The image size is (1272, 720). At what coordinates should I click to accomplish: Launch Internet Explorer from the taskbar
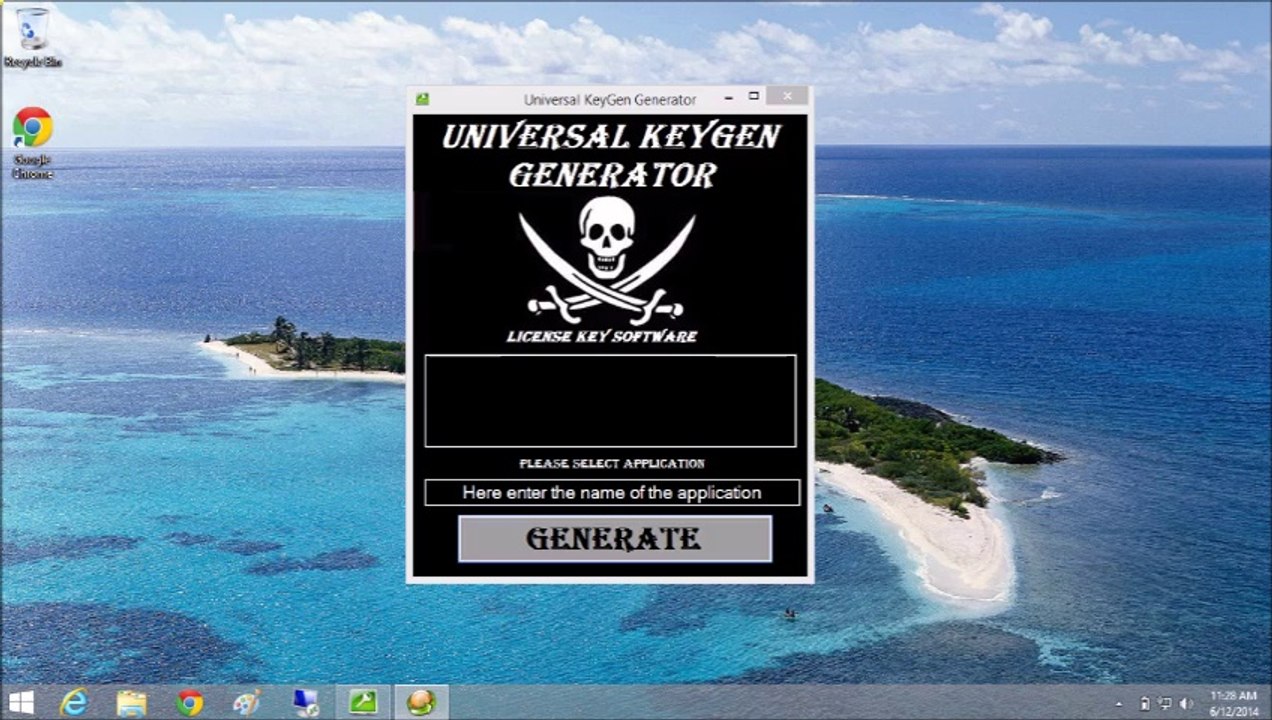(x=74, y=703)
